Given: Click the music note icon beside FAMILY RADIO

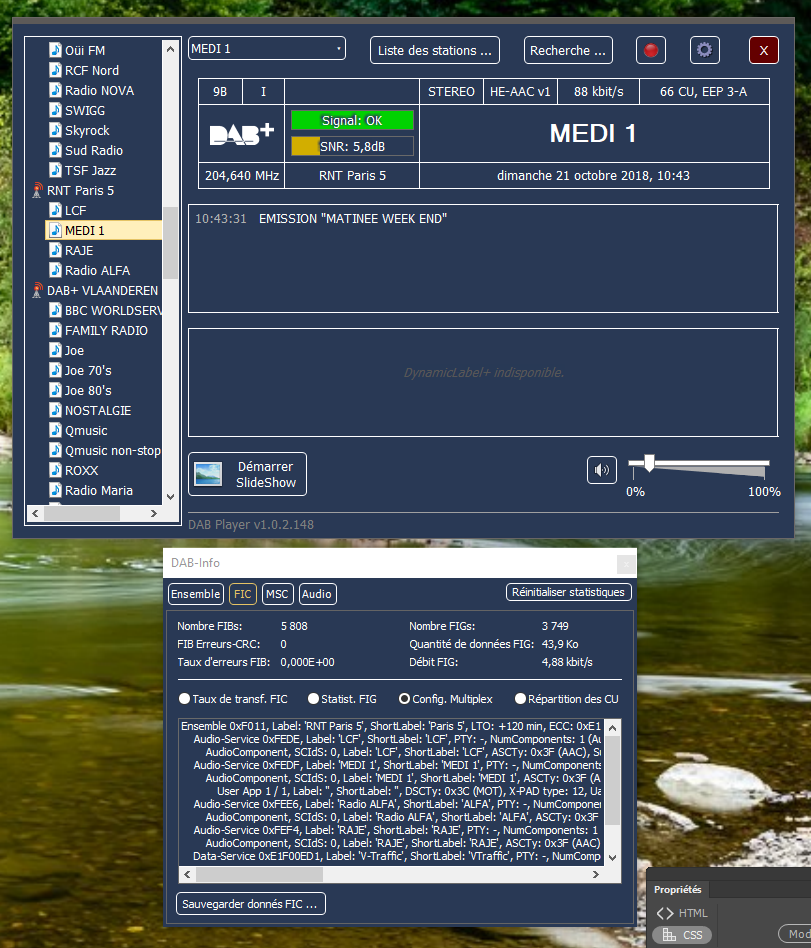Looking at the screenshot, I should 55,330.
